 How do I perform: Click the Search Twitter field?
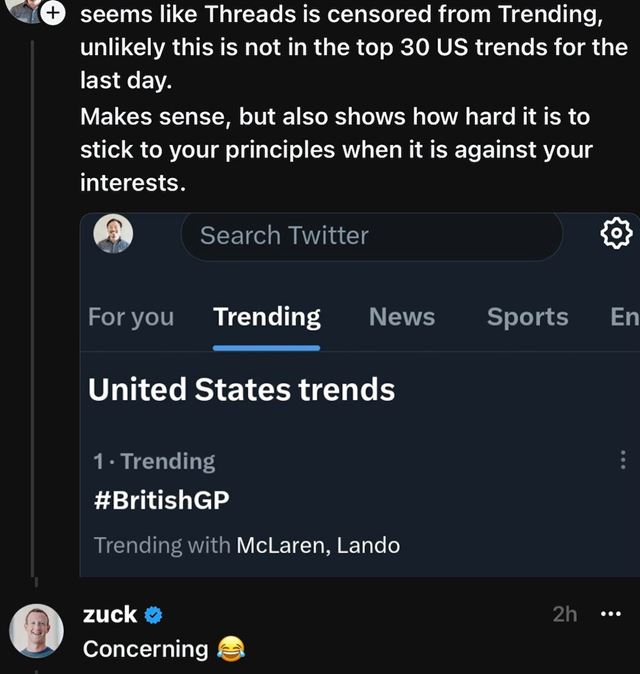[x=371, y=236]
